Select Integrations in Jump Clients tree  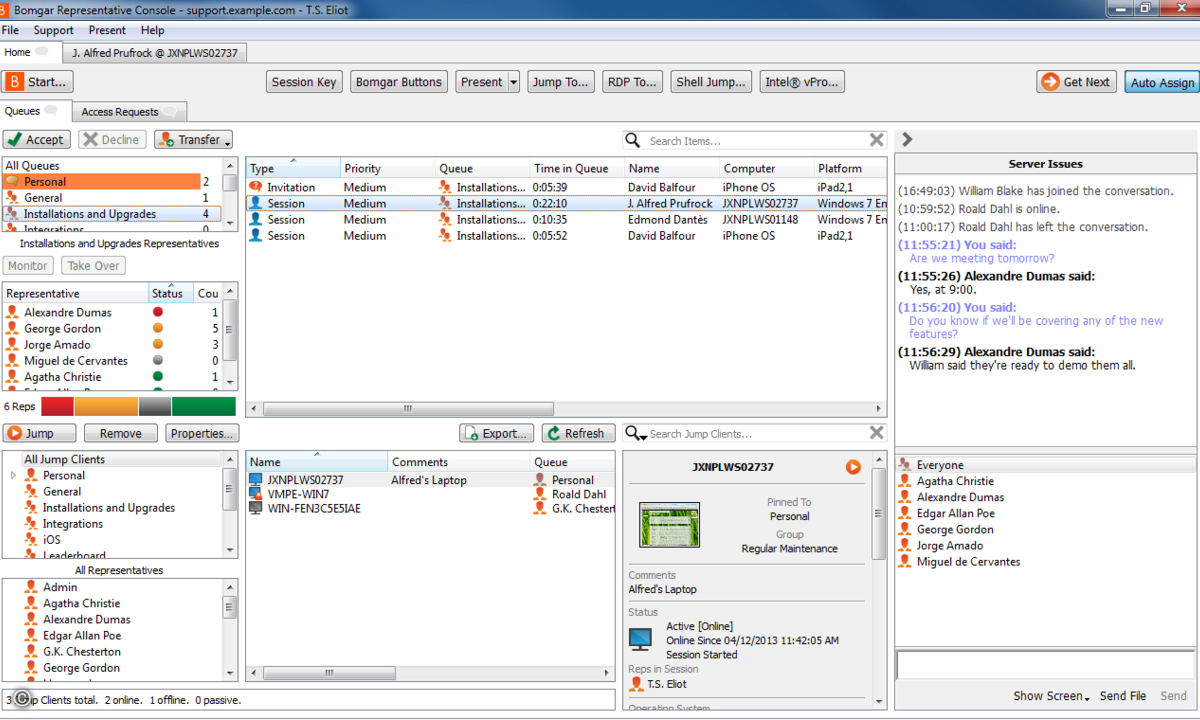[x=73, y=524]
